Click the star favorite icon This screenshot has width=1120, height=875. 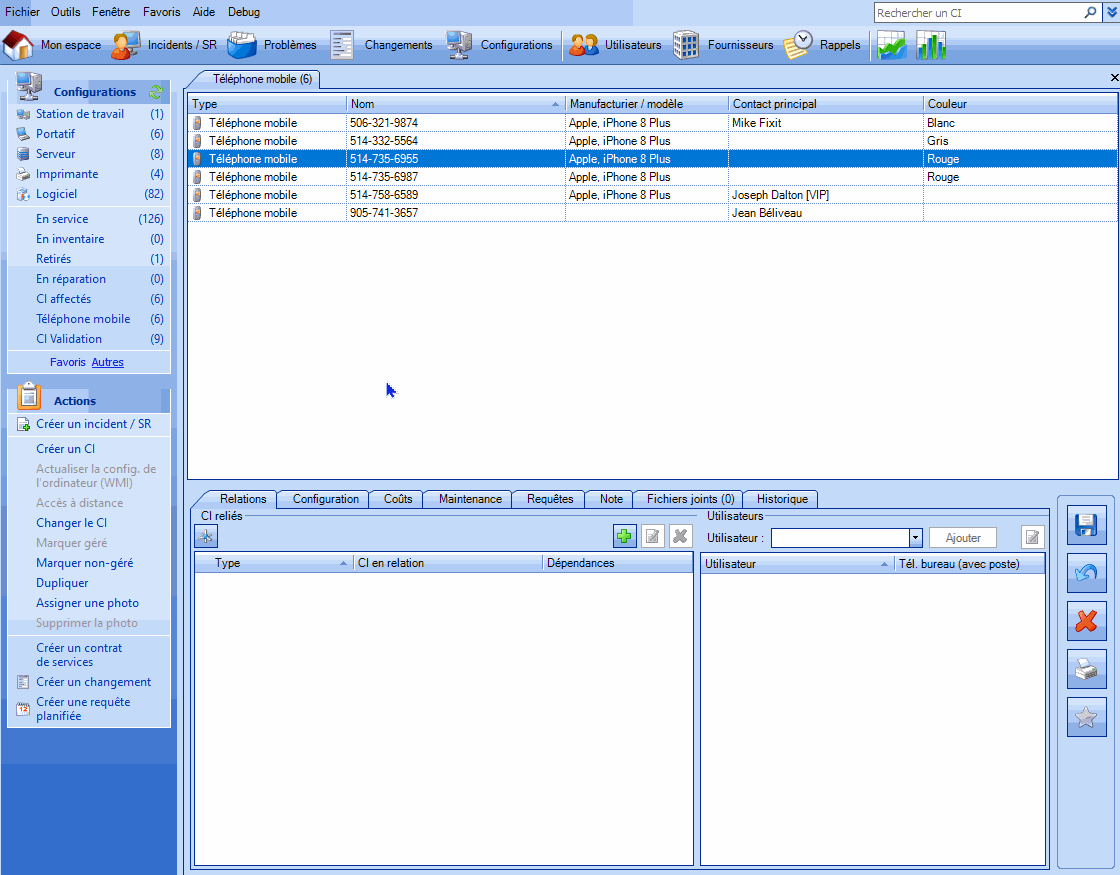(x=1086, y=717)
